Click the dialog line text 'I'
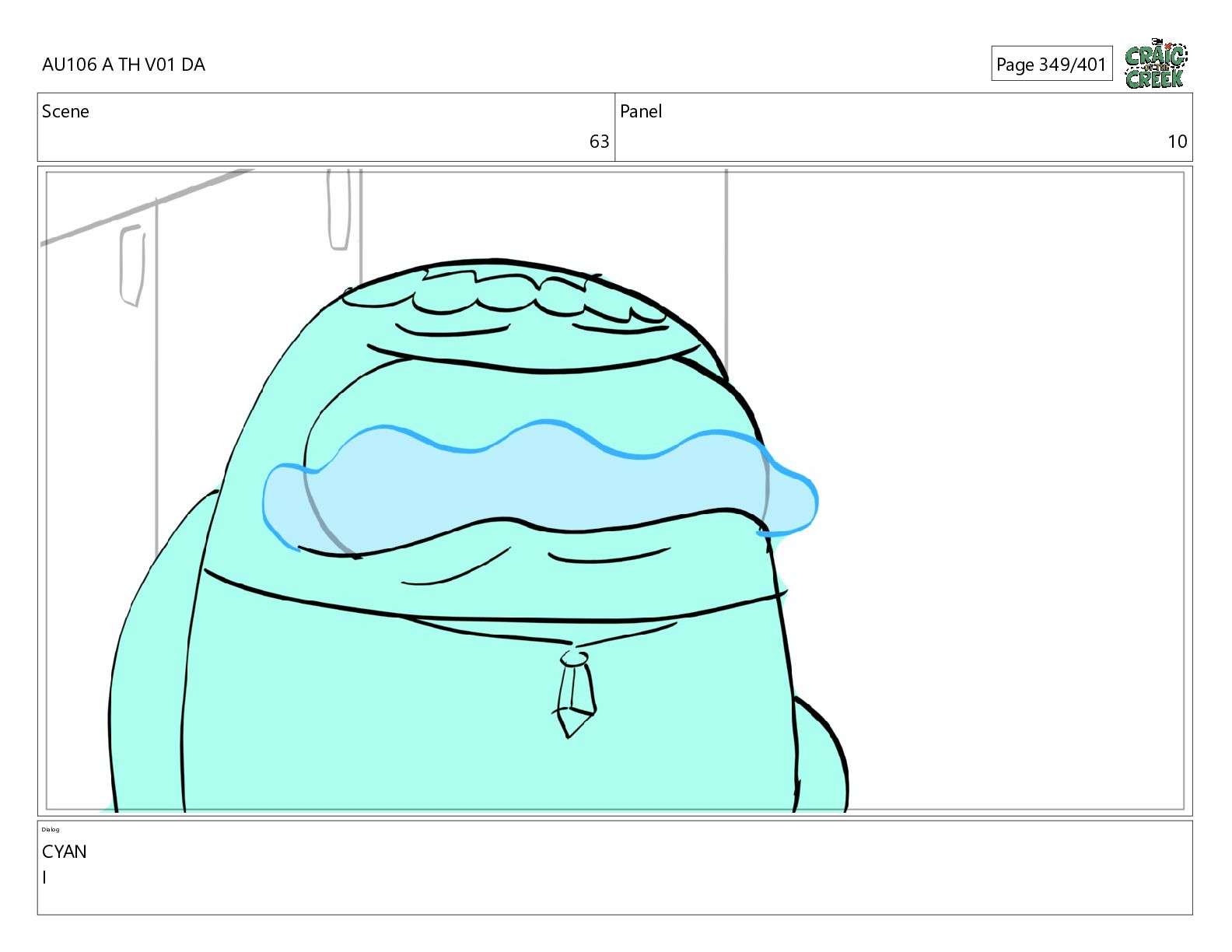This screenshot has width=1232, height=952. [44, 878]
